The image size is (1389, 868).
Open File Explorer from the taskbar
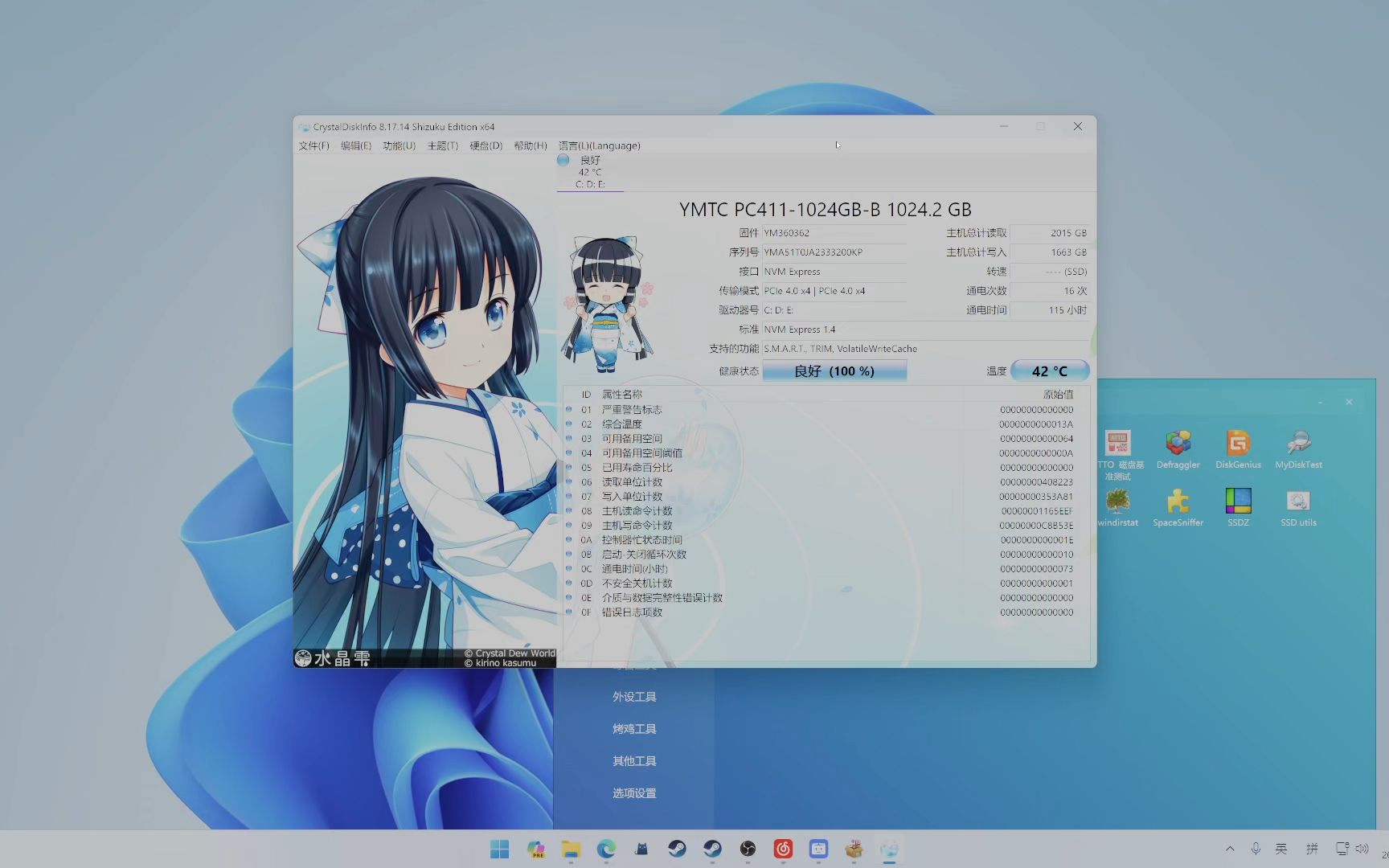pyautogui.click(x=571, y=849)
